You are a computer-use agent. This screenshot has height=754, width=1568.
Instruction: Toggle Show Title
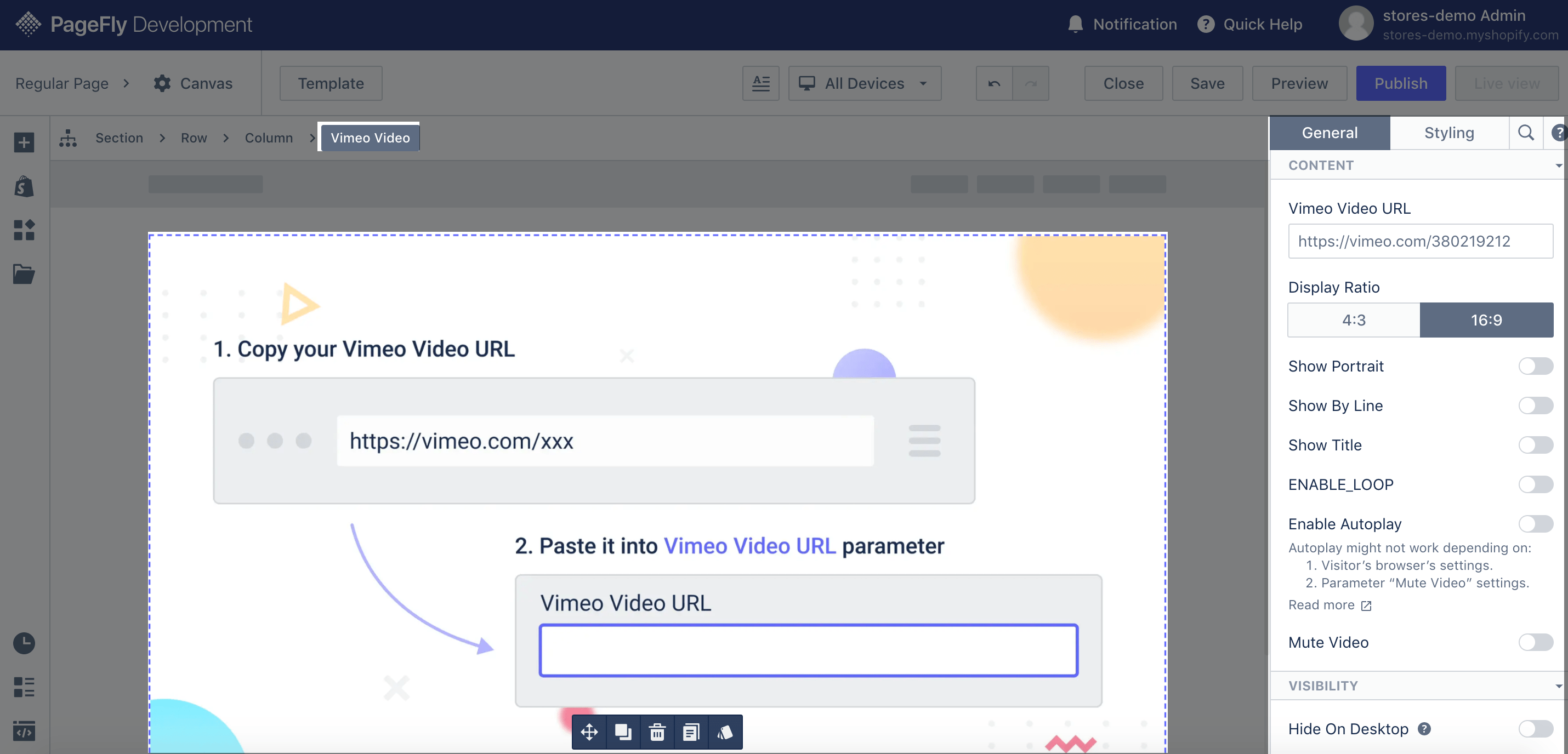(1535, 445)
